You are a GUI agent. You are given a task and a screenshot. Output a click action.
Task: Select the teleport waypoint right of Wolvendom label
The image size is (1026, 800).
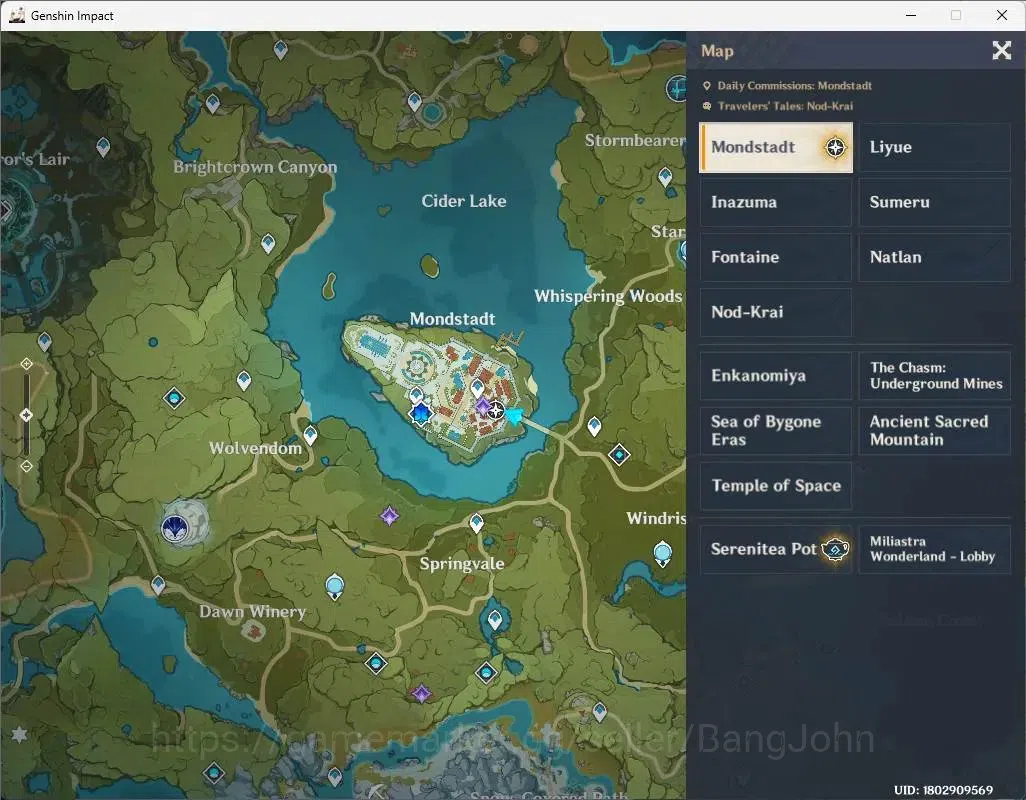pyautogui.click(x=310, y=435)
